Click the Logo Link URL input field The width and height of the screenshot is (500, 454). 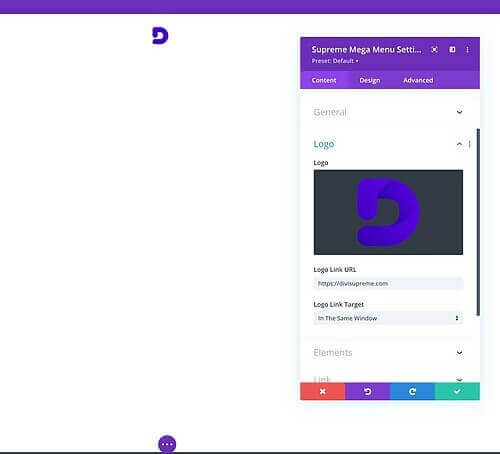click(x=388, y=283)
